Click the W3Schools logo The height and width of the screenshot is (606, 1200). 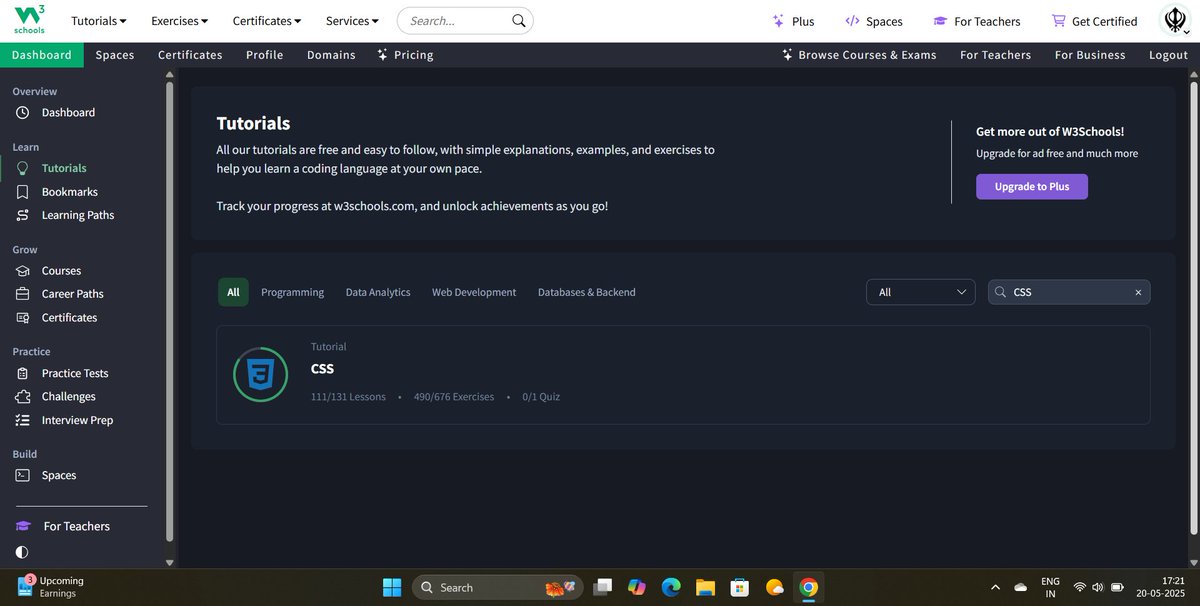click(x=29, y=20)
